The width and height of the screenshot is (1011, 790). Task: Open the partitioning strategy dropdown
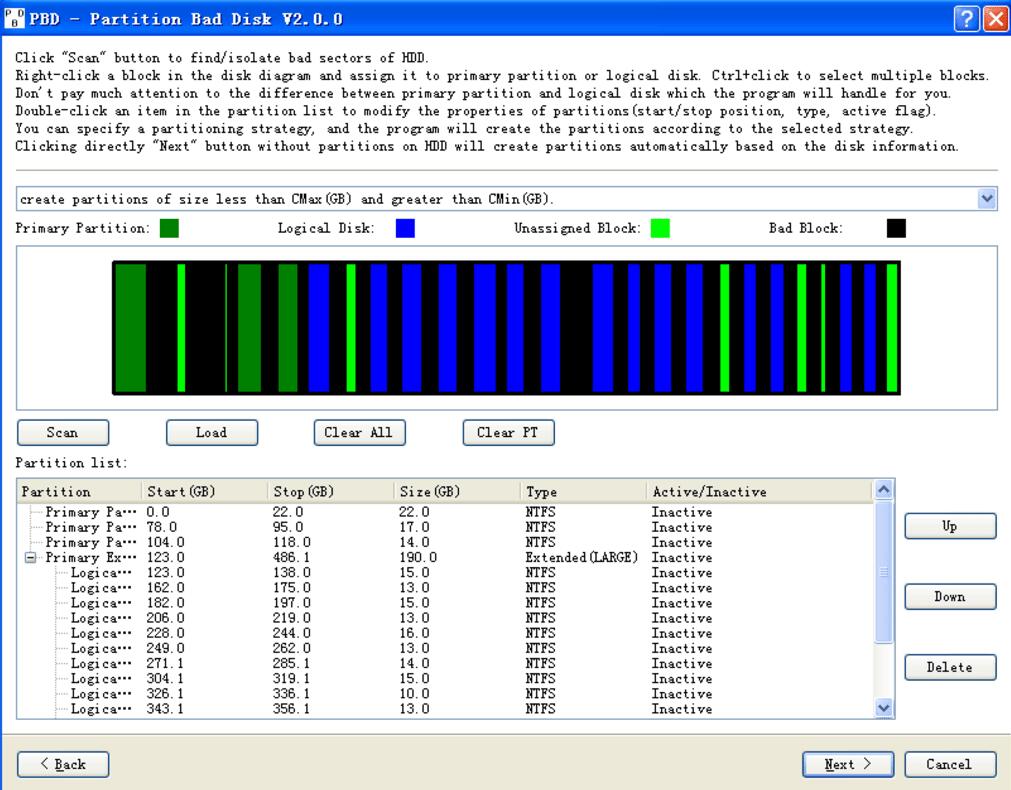point(986,199)
